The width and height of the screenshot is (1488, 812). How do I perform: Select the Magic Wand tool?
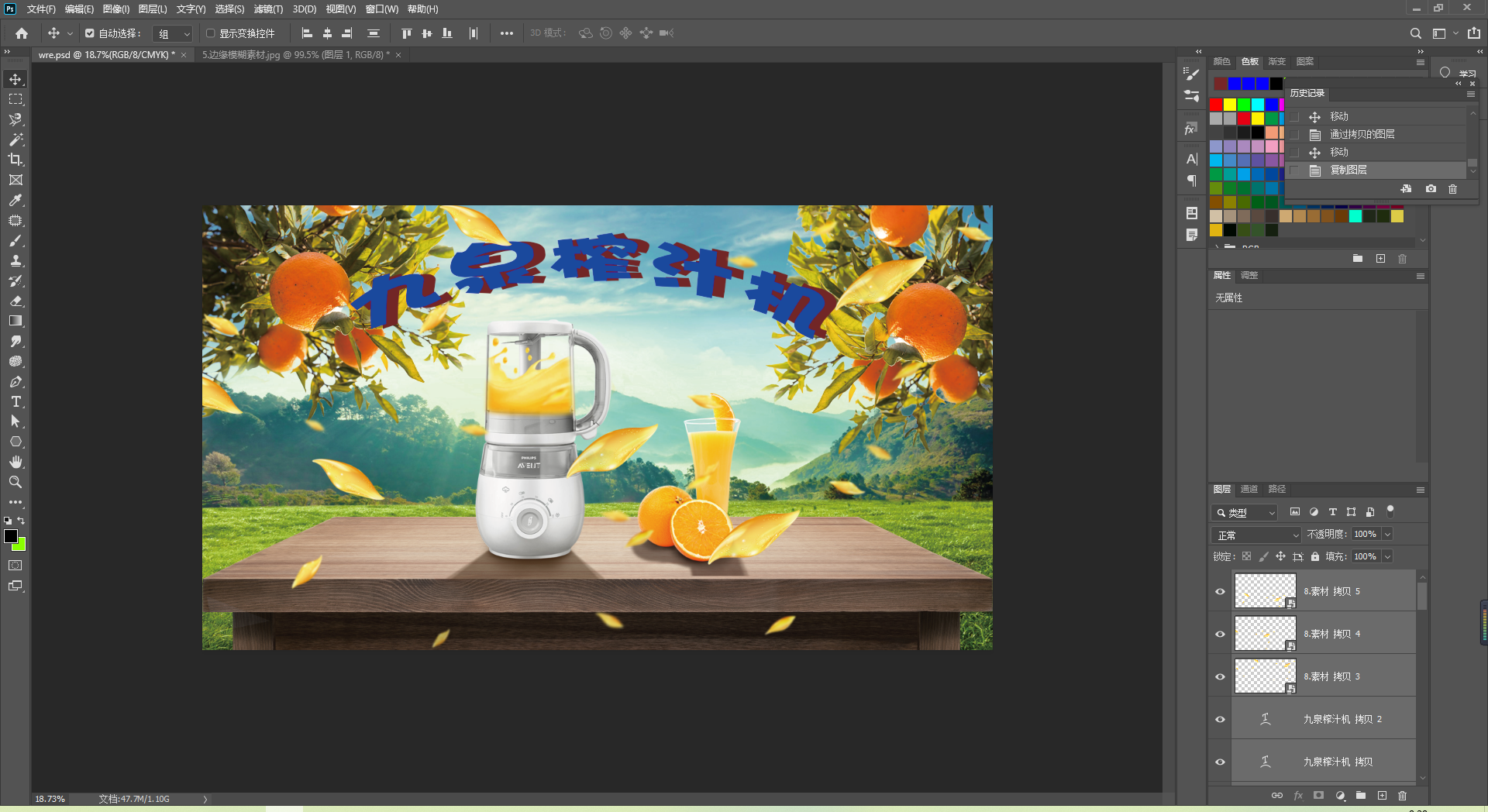point(15,139)
